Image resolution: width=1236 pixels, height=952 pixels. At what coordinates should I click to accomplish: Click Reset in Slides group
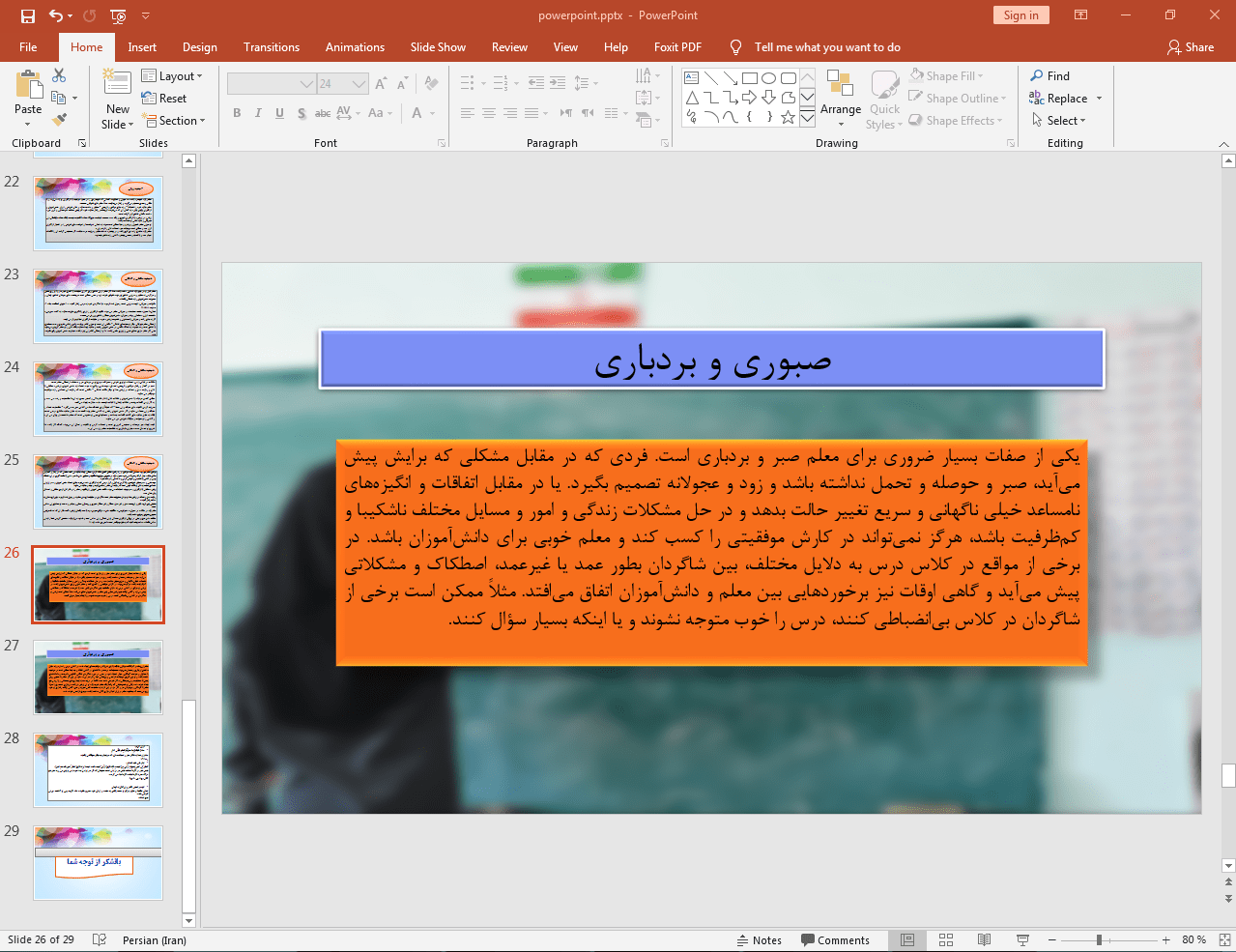(x=164, y=99)
